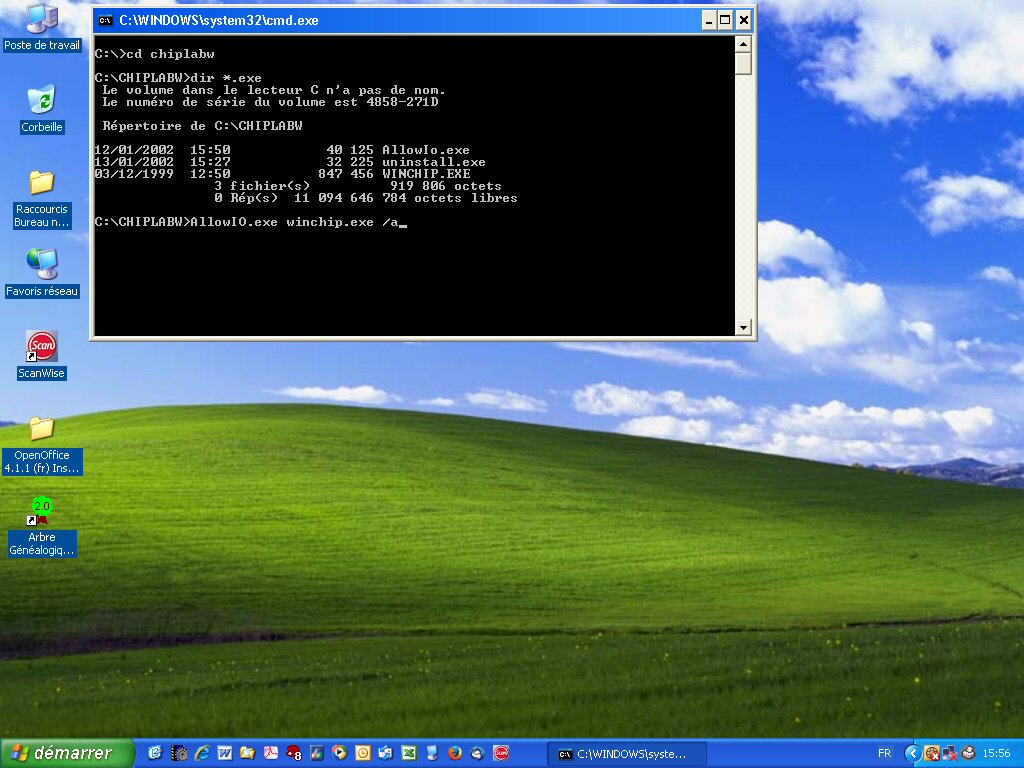
Task: Maximize the cmd.exe window
Action: [725, 20]
